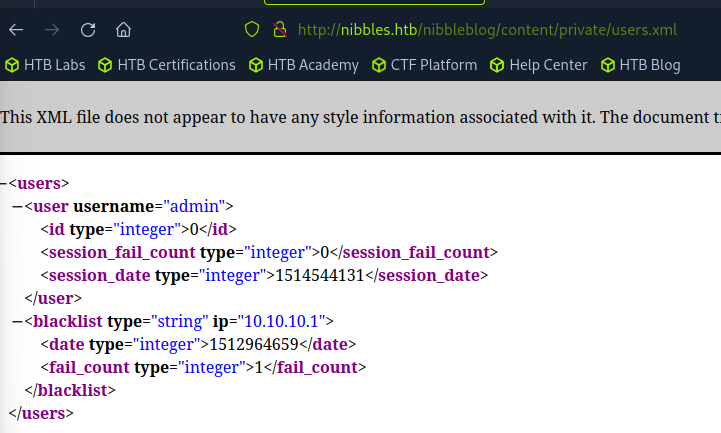Collapse the user admin XML node
This screenshot has width=721, height=433.
click(x=16, y=206)
